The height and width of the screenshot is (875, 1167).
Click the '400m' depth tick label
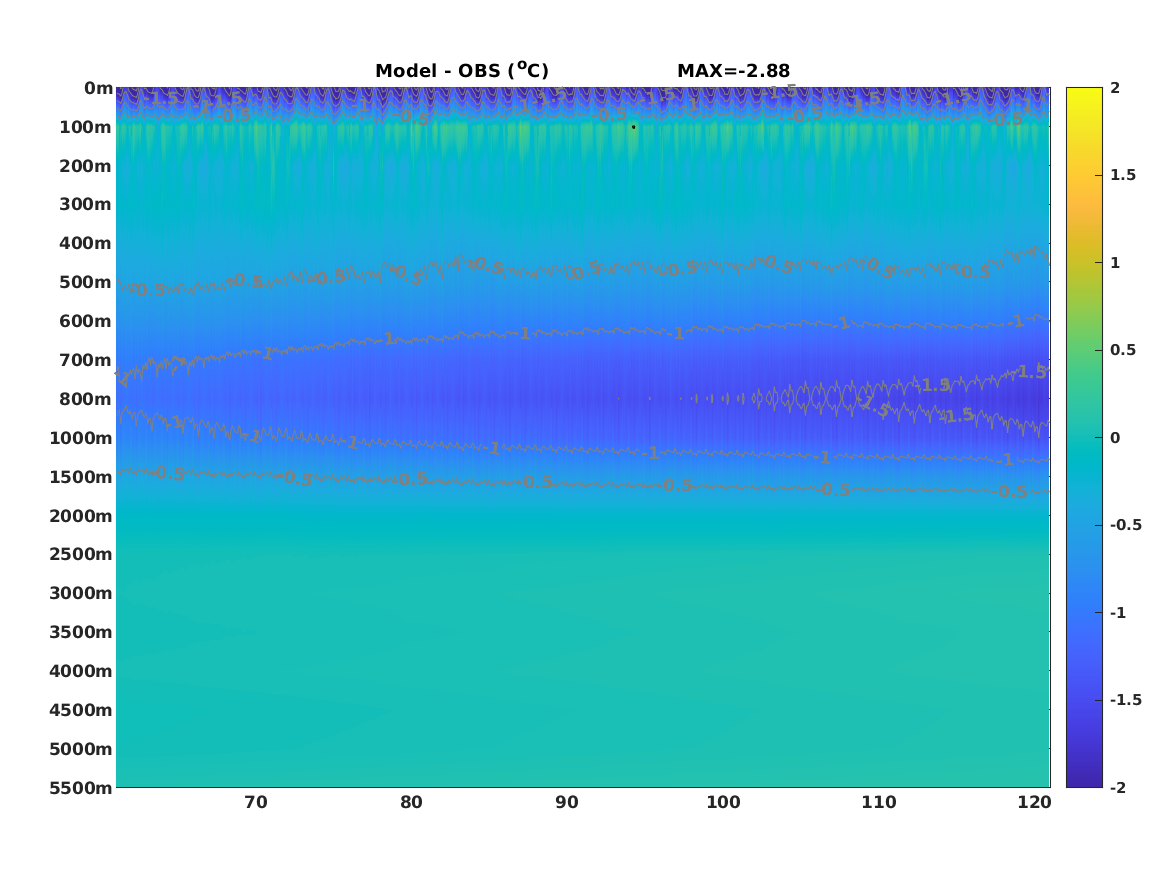pos(85,243)
